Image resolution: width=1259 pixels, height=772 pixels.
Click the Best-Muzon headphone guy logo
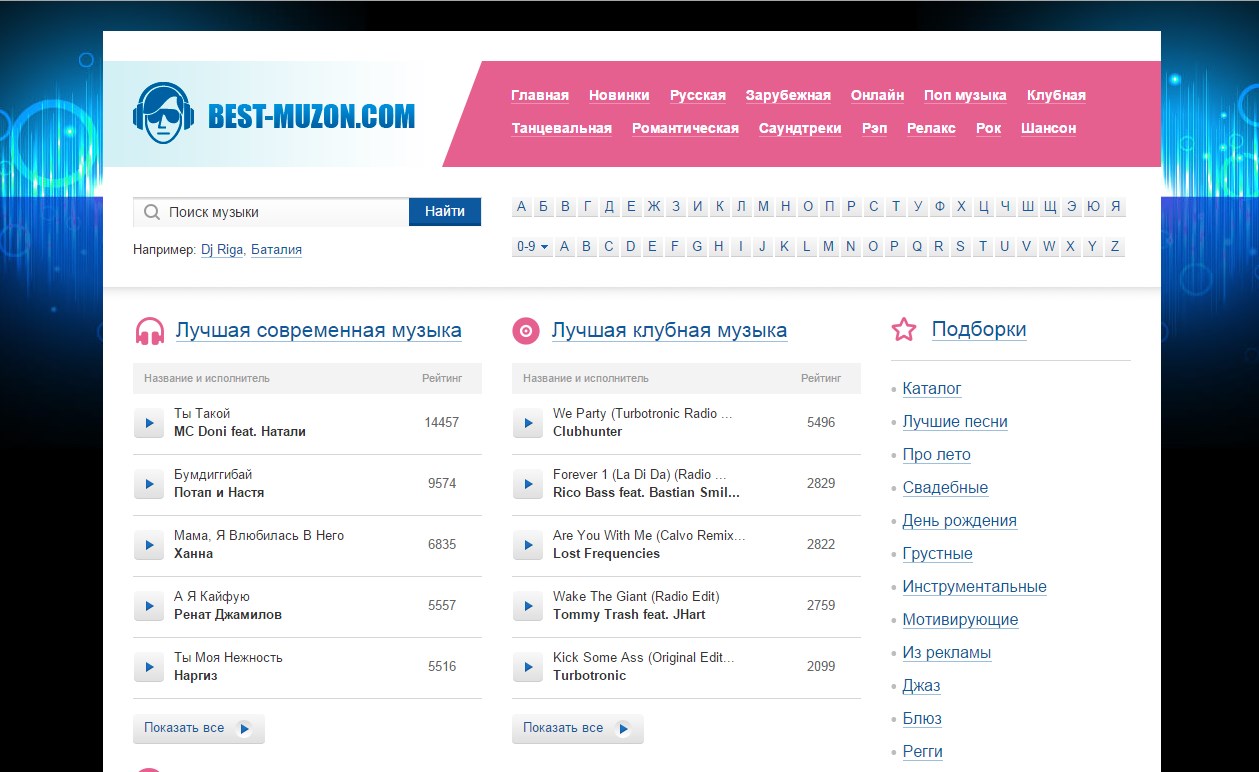click(x=163, y=113)
